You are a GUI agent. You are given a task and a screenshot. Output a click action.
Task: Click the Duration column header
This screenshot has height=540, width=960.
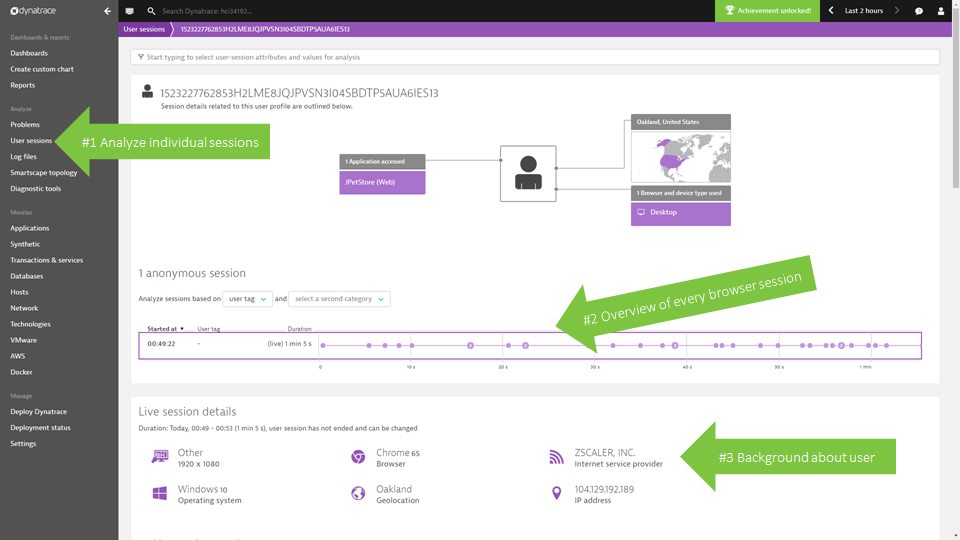pos(299,329)
